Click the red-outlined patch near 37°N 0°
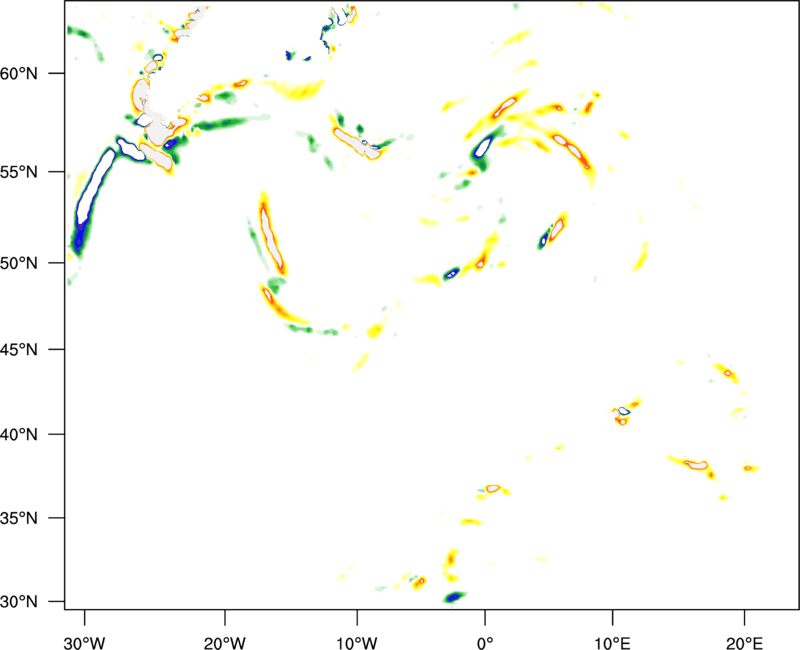Image resolution: width=800 pixels, height=650 pixels. point(493,488)
